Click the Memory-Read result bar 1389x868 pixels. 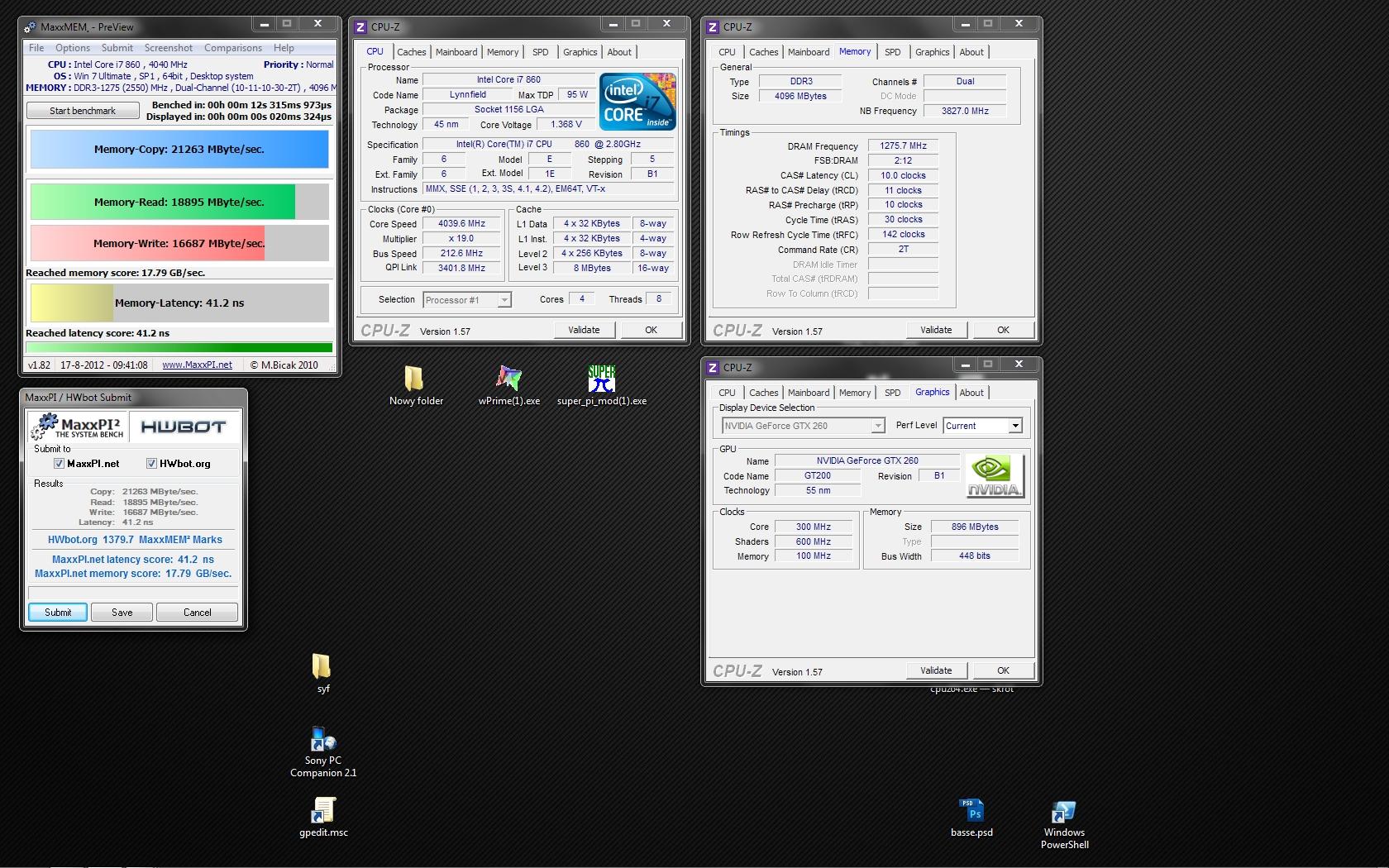coord(179,202)
